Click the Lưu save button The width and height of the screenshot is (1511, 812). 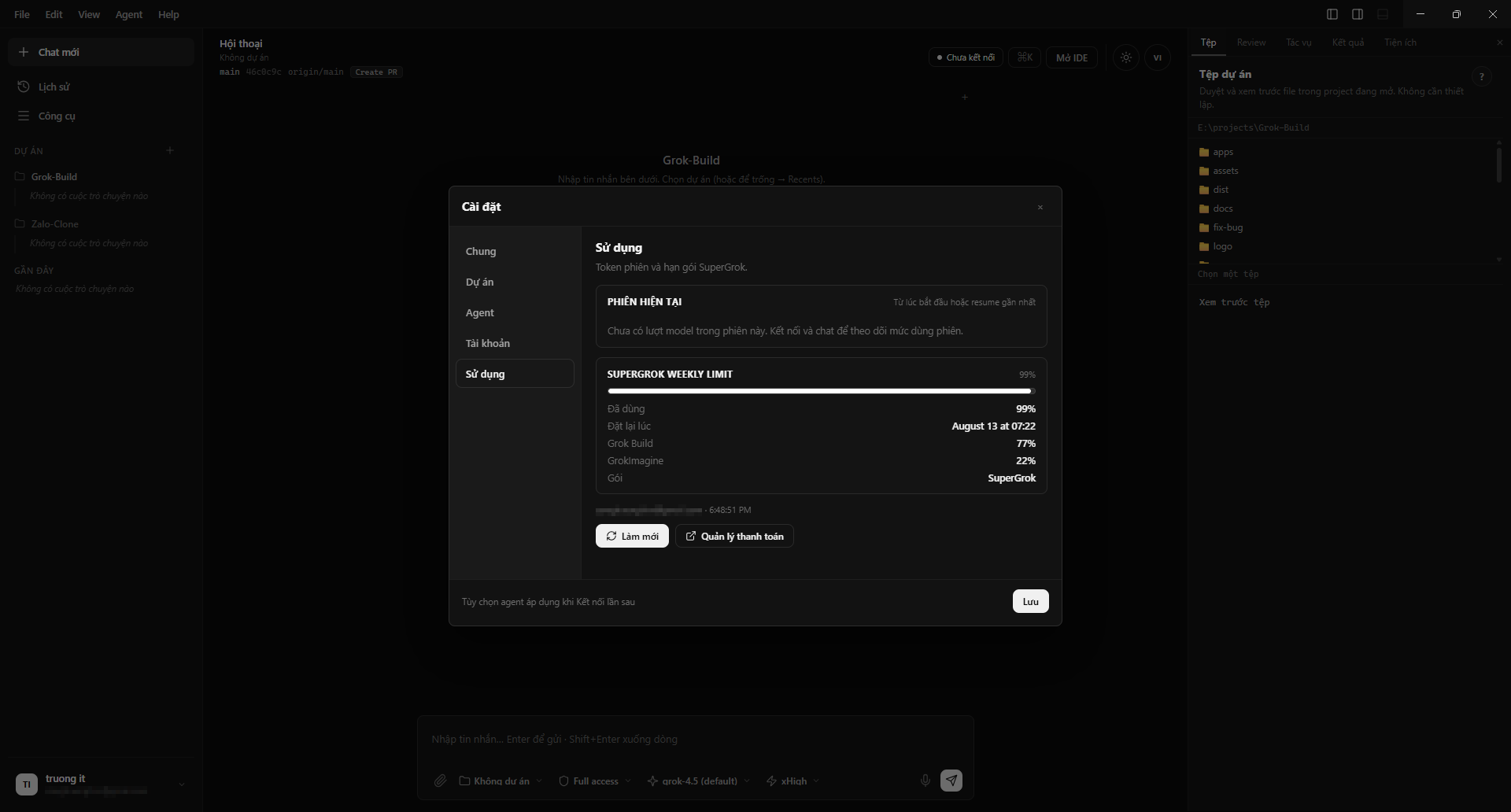pos(1030,601)
